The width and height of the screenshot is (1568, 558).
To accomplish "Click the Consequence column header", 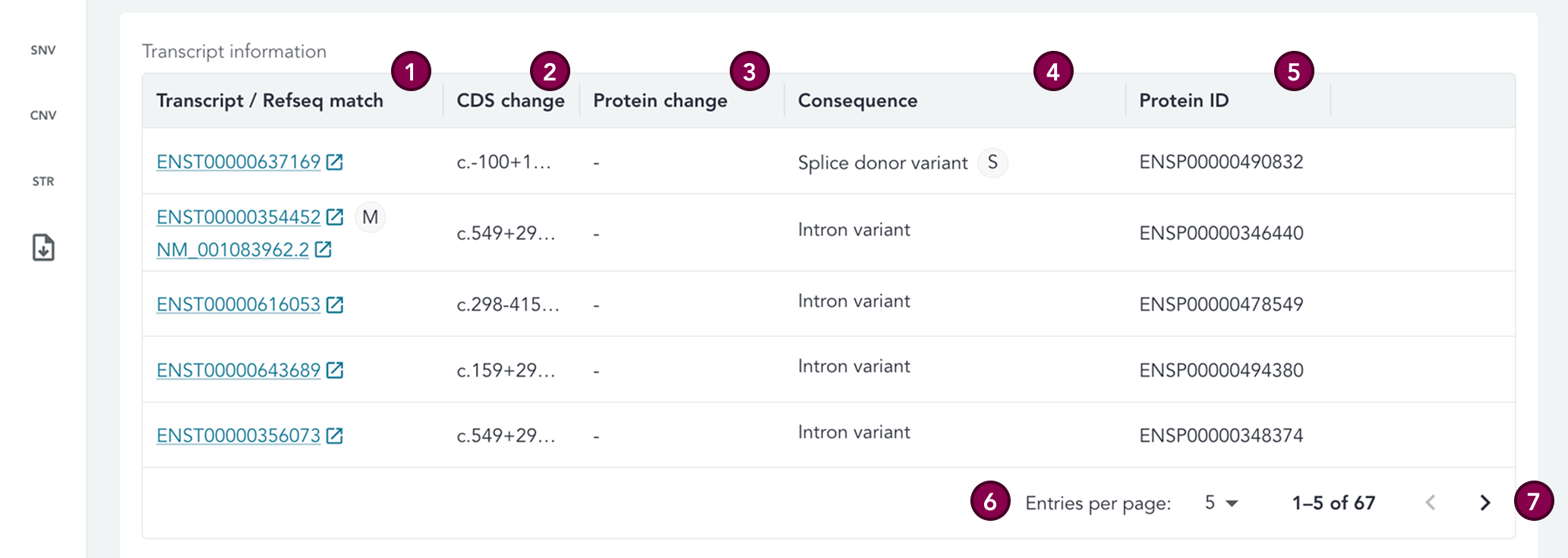I will (x=857, y=100).
